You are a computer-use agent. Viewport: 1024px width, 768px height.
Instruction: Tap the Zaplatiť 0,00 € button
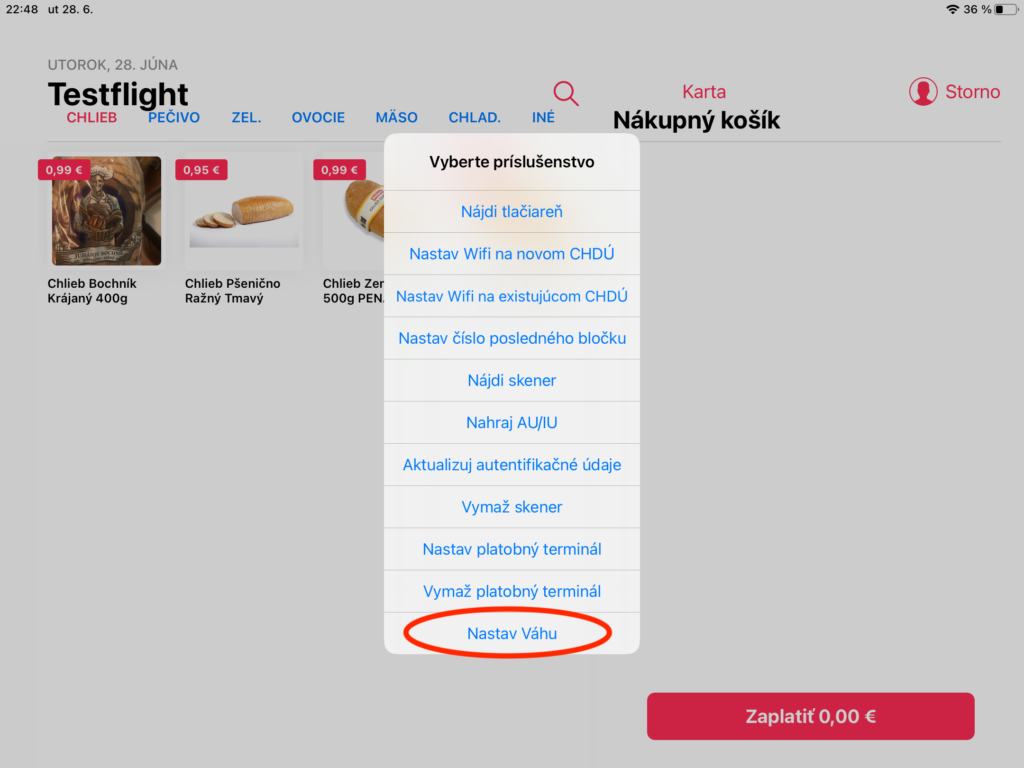coord(810,716)
